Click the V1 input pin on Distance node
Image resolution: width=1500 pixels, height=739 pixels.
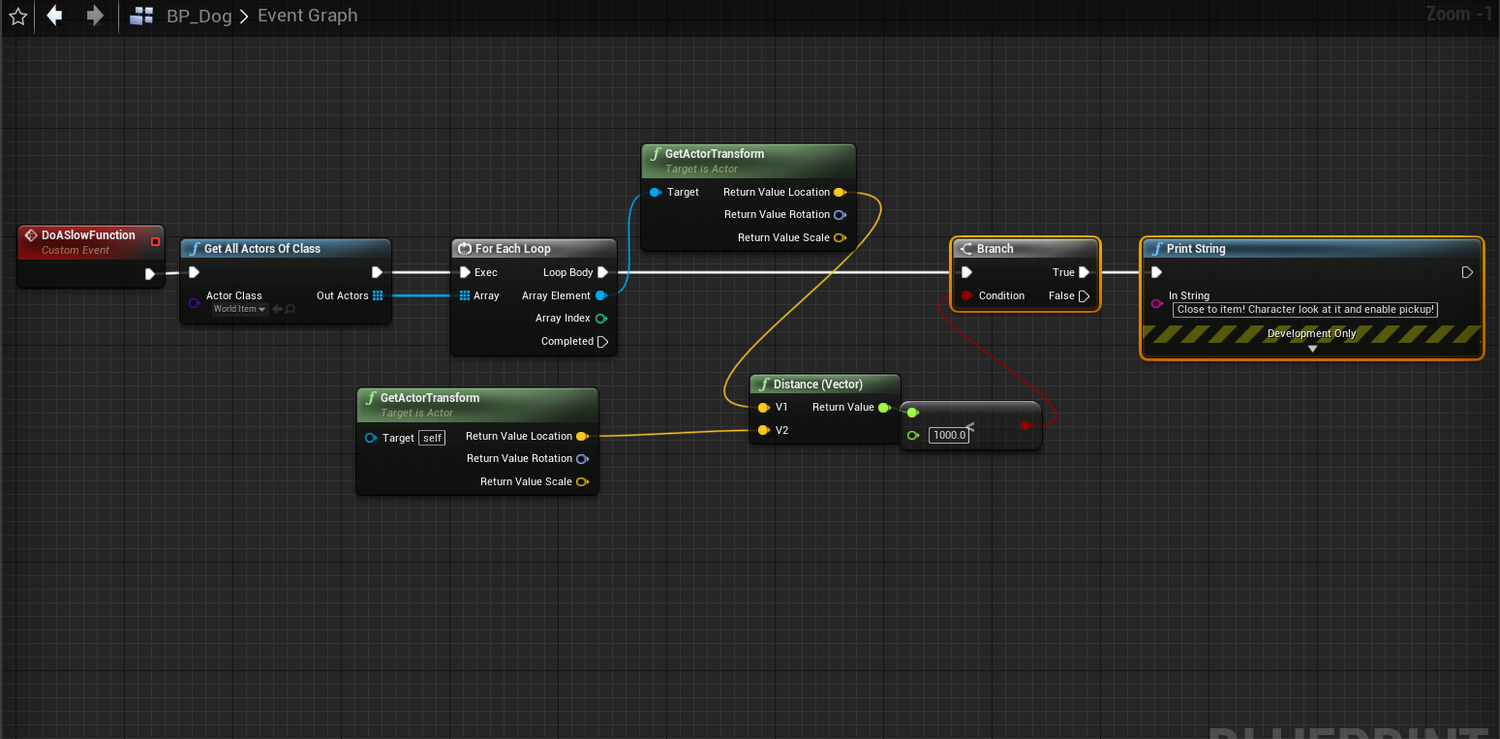click(763, 407)
